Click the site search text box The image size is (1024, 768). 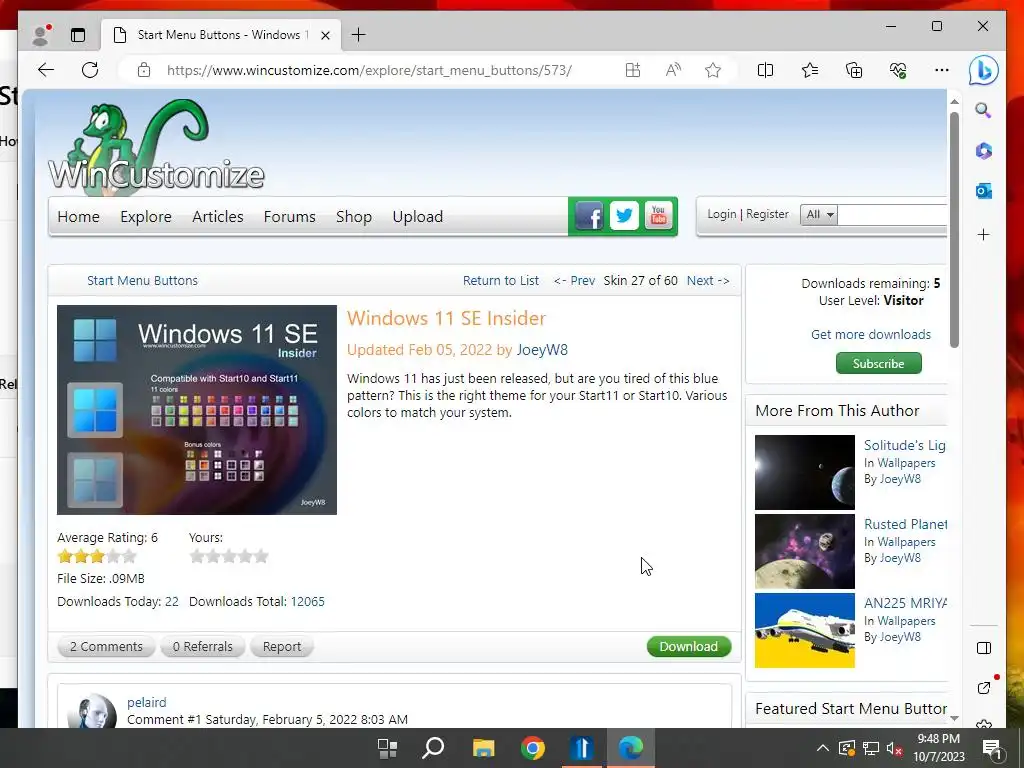(892, 214)
